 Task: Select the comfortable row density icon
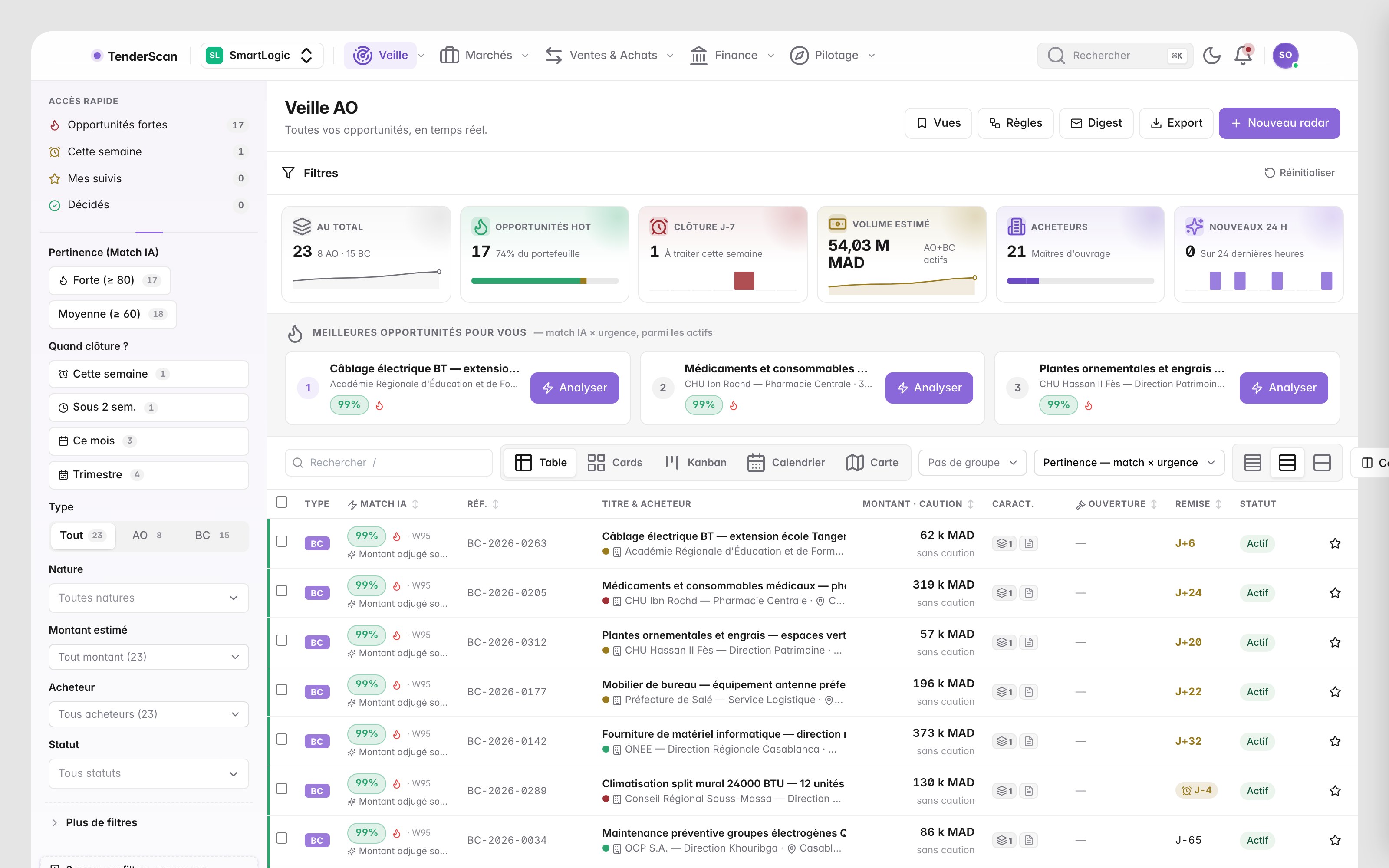point(1322,463)
